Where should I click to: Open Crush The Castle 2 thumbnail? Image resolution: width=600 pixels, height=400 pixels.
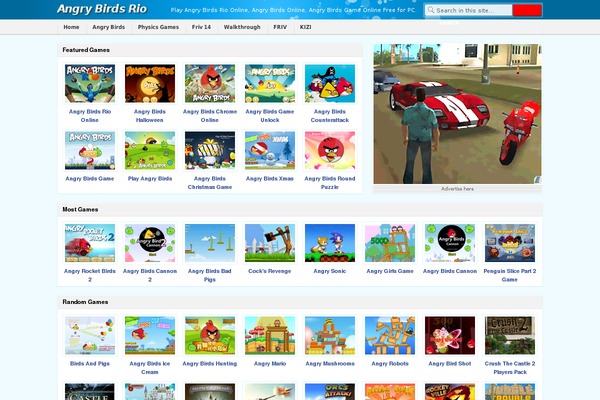pos(510,335)
